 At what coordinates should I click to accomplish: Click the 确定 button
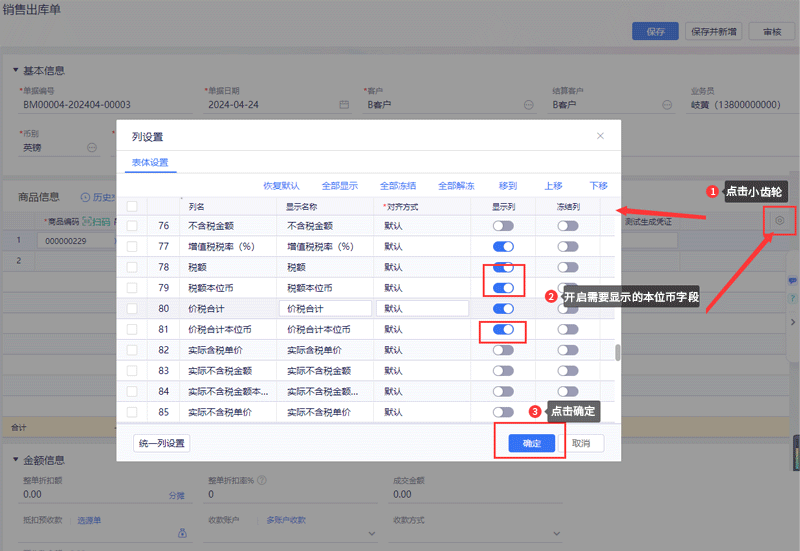(532, 443)
